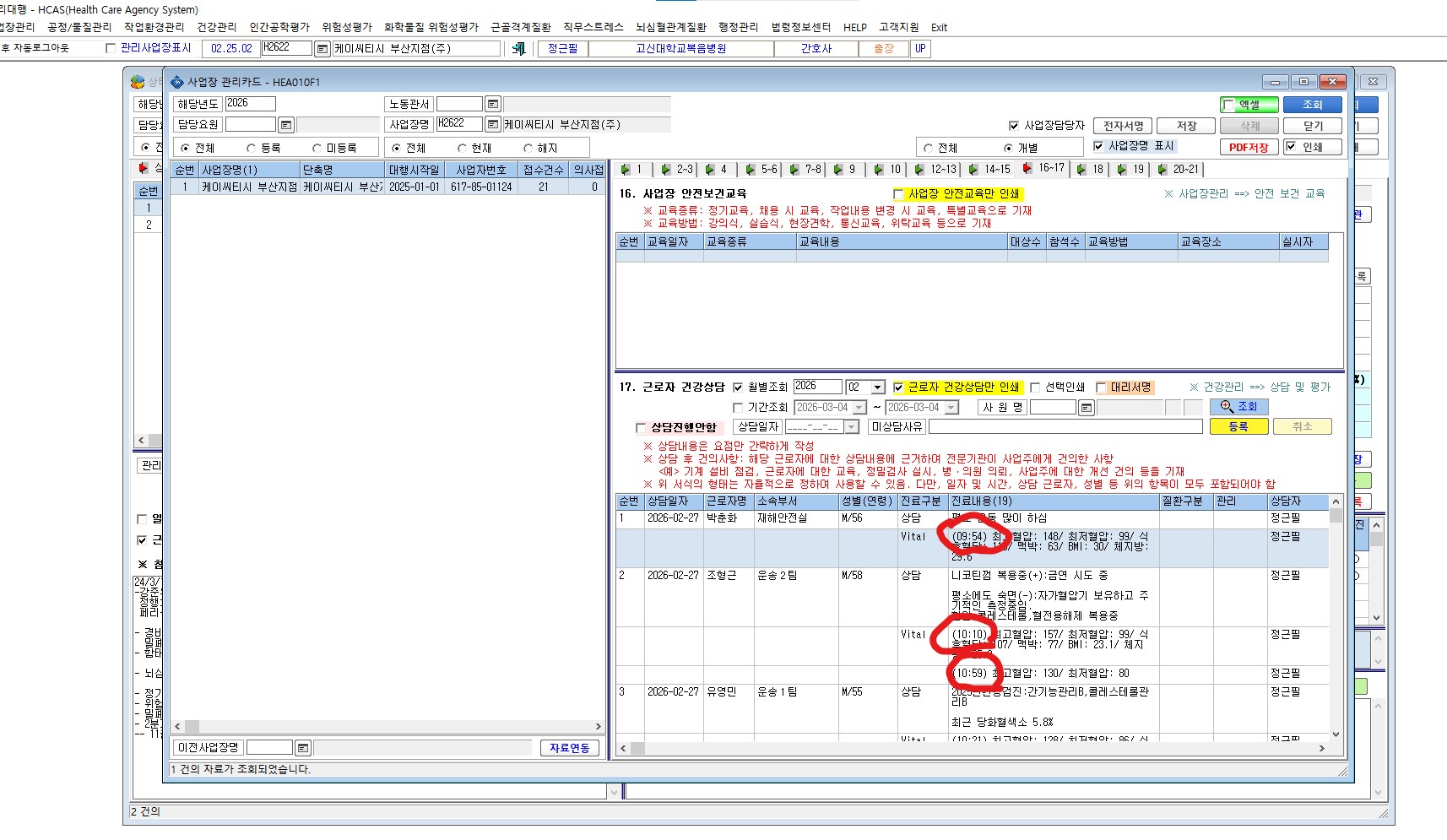1447x840 pixels.
Task: Open the period start date 2026-03-04 dropdown
Action: [859, 408]
